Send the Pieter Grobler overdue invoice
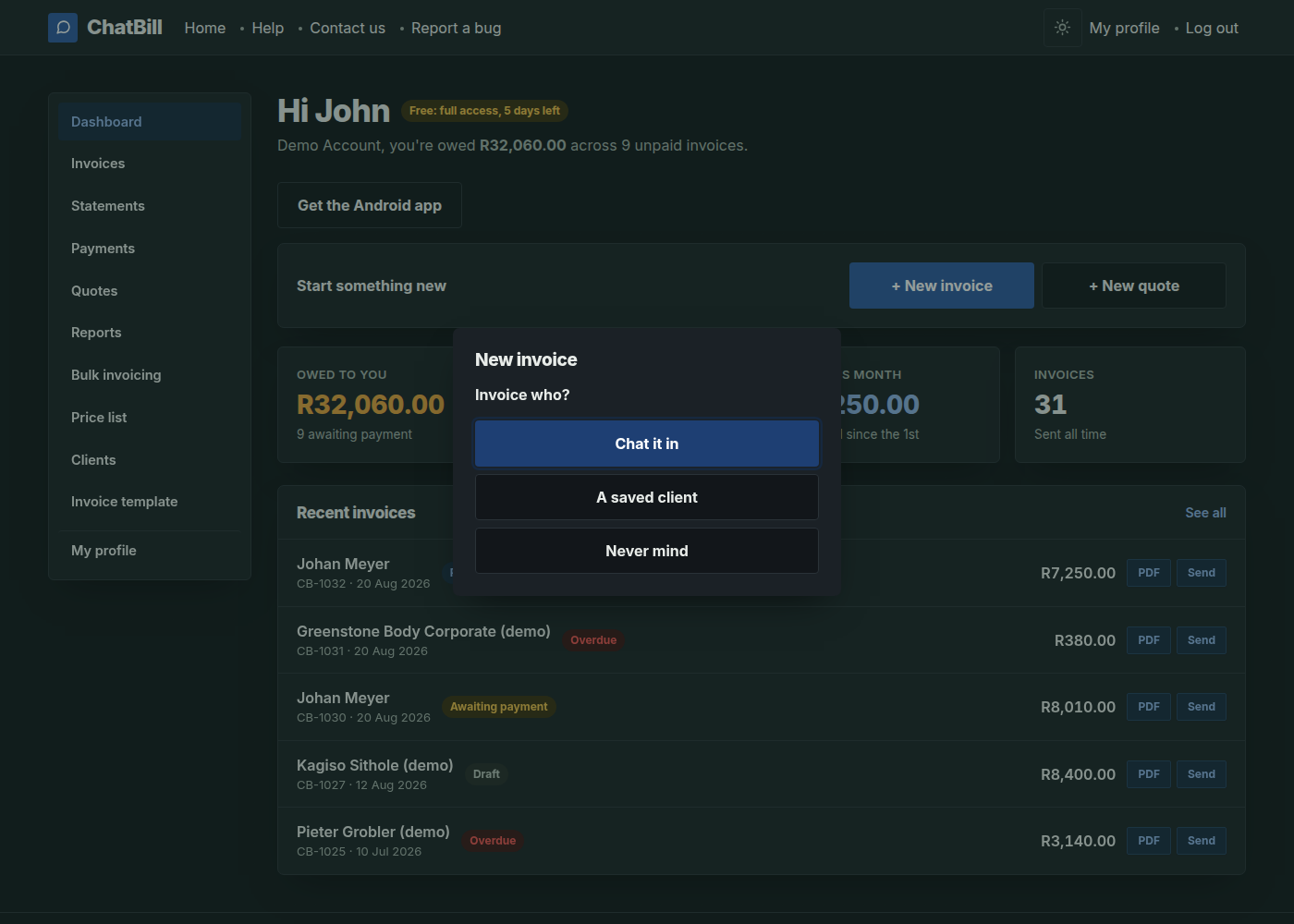The width and height of the screenshot is (1294, 924). (1202, 841)
